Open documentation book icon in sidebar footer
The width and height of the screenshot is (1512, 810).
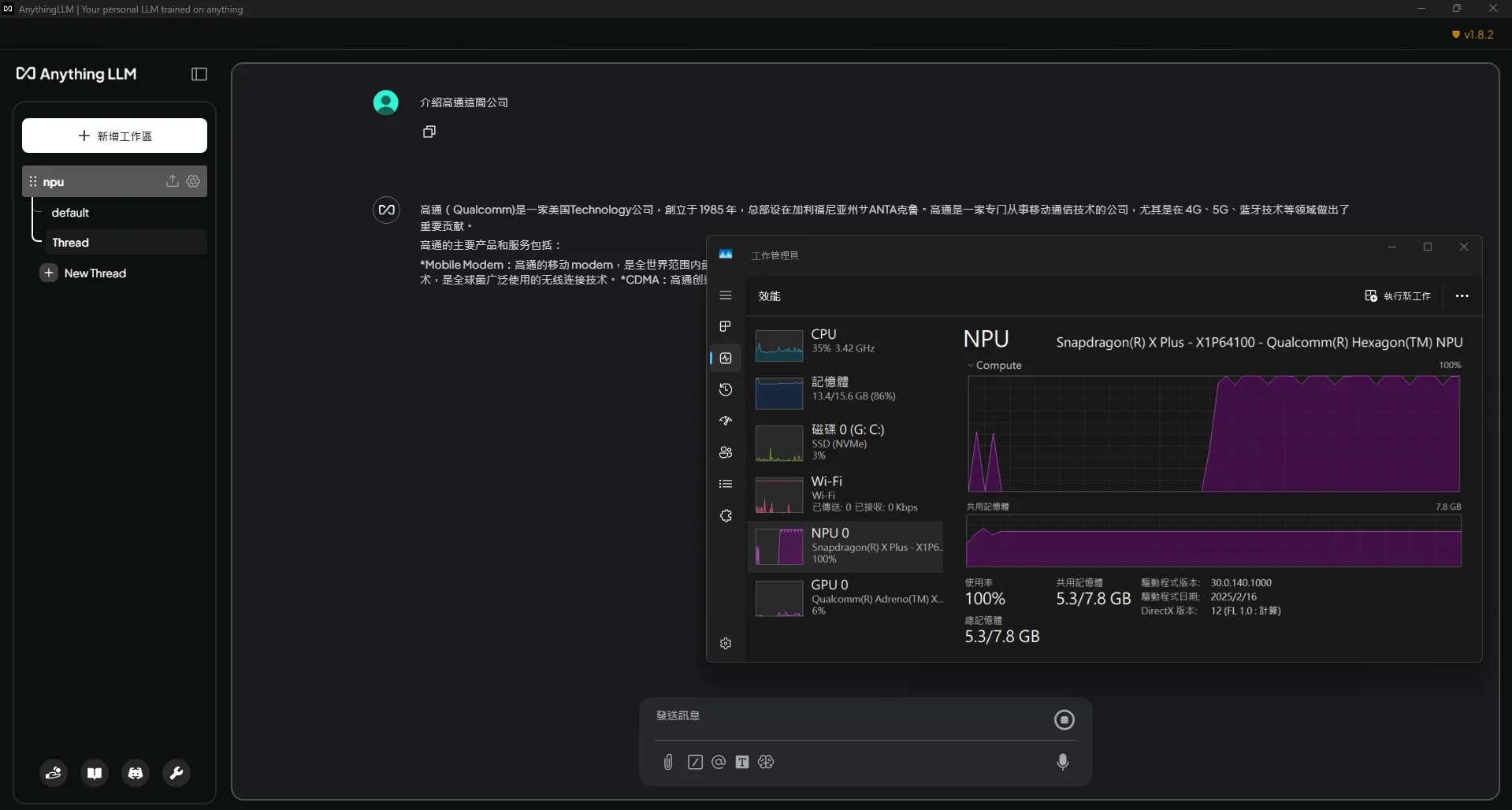point(95,773)
